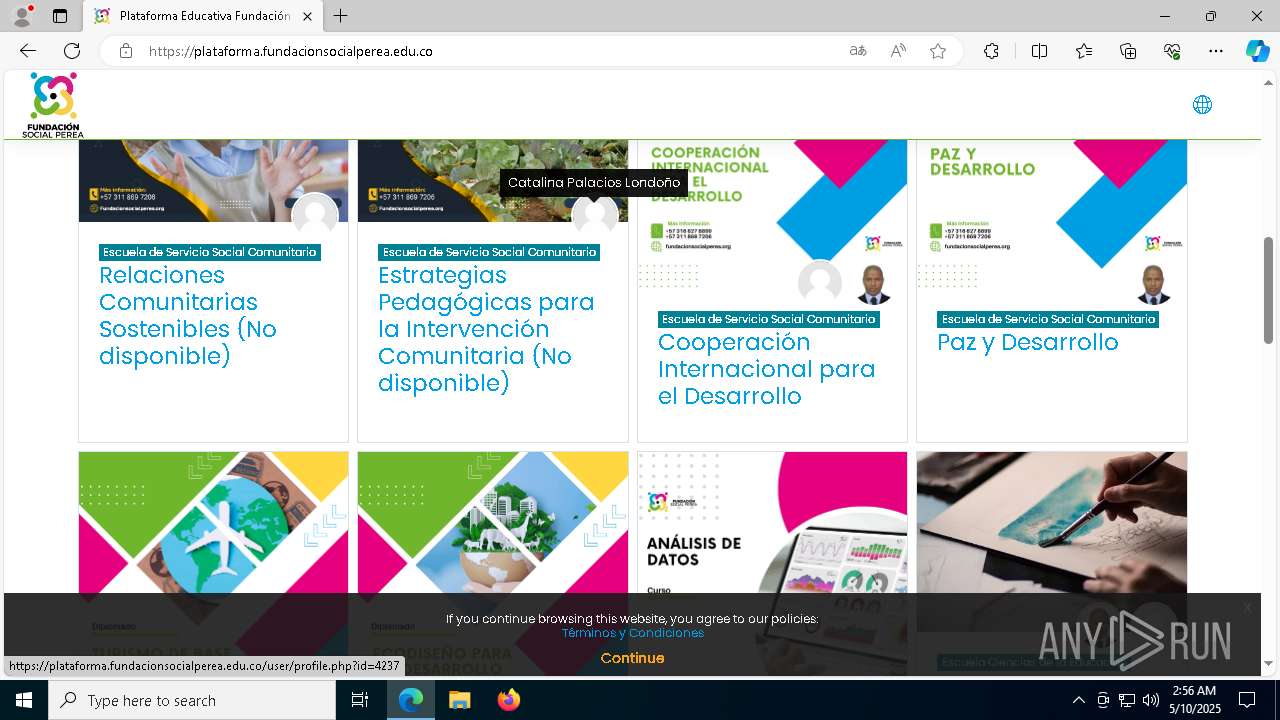
Task: Open the Análisis de Datos course thumbnail
Action: click(x=772, y=522)
